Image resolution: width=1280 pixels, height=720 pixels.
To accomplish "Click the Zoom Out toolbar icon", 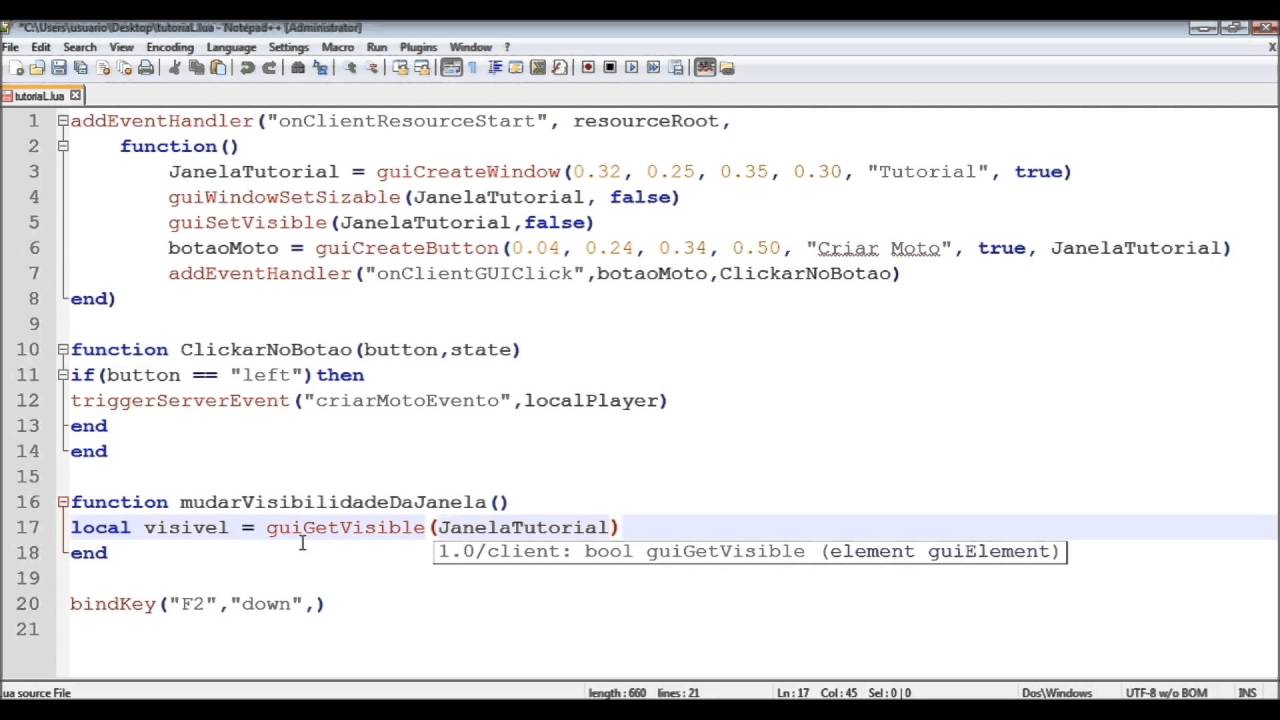I will point(373,68).
